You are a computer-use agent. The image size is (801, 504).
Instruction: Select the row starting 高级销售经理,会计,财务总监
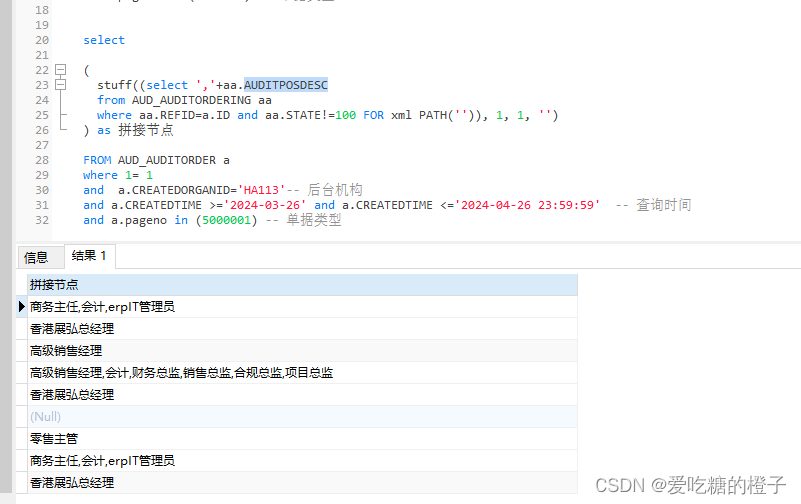(x=302, y=373)
